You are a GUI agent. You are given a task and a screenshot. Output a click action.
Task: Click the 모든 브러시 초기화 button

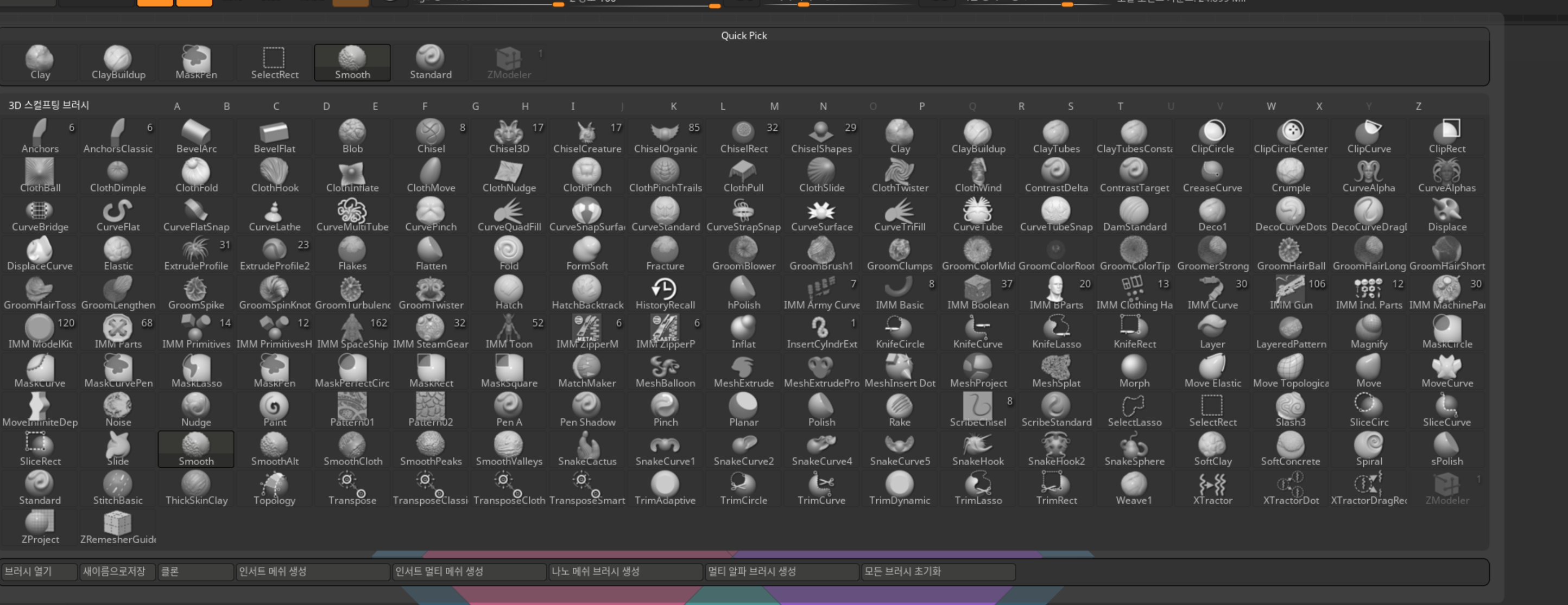click(x=938, y=571)
